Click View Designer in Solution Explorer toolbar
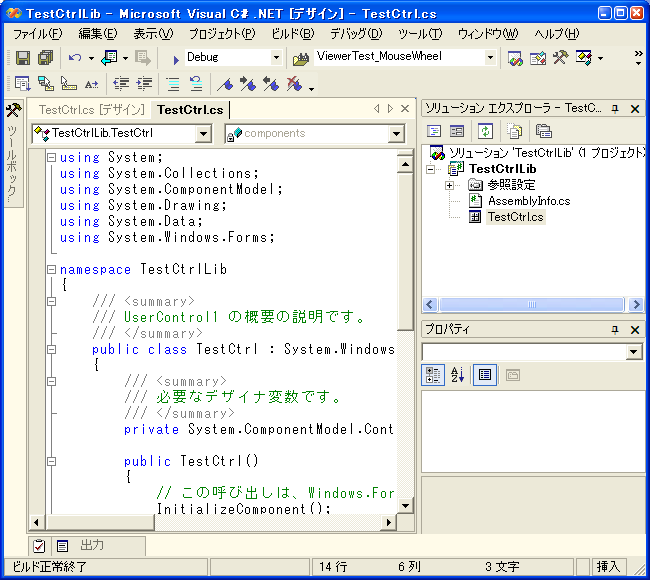 pos(457,131)
